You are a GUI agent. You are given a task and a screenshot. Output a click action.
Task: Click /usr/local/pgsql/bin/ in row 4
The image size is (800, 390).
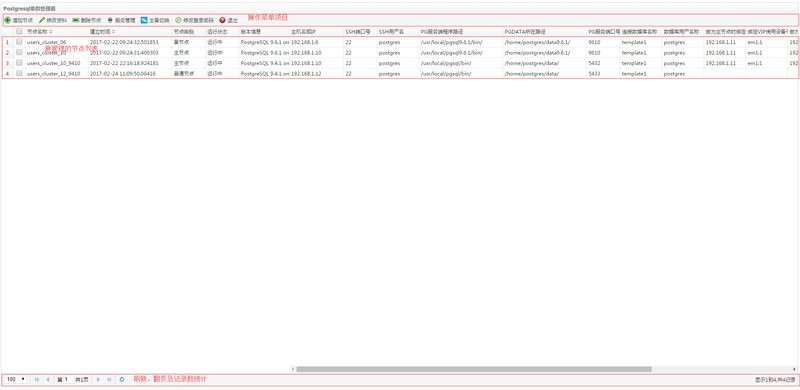[446, 74]
